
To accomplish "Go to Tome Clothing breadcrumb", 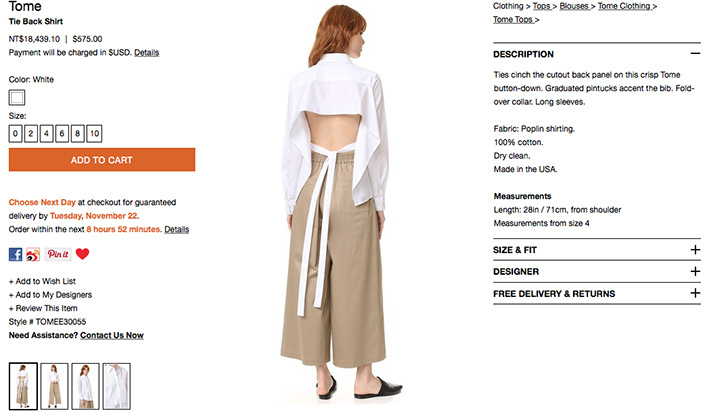I will [x=624, y=6].
